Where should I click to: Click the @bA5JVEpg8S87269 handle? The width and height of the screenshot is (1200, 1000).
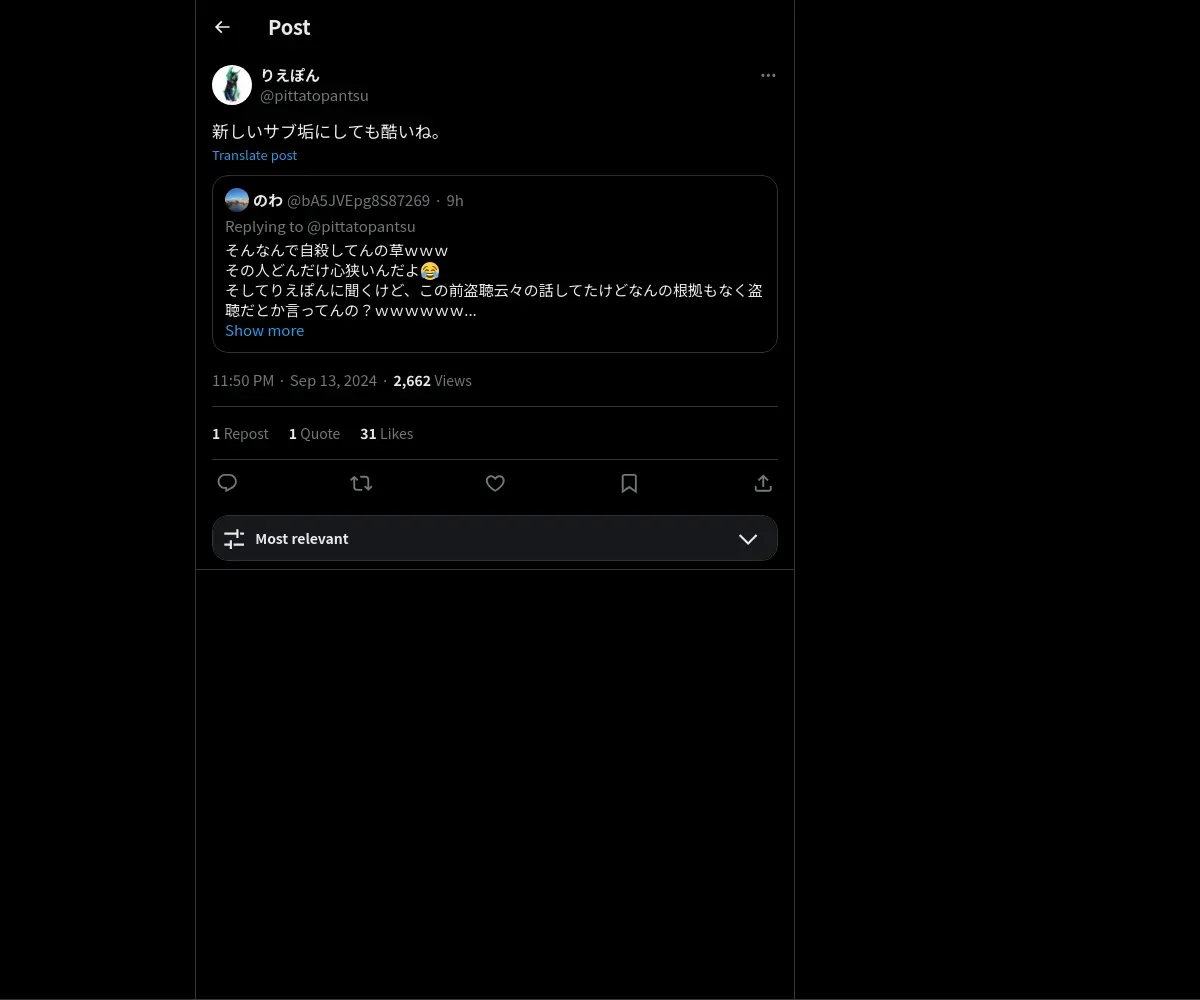358,200
